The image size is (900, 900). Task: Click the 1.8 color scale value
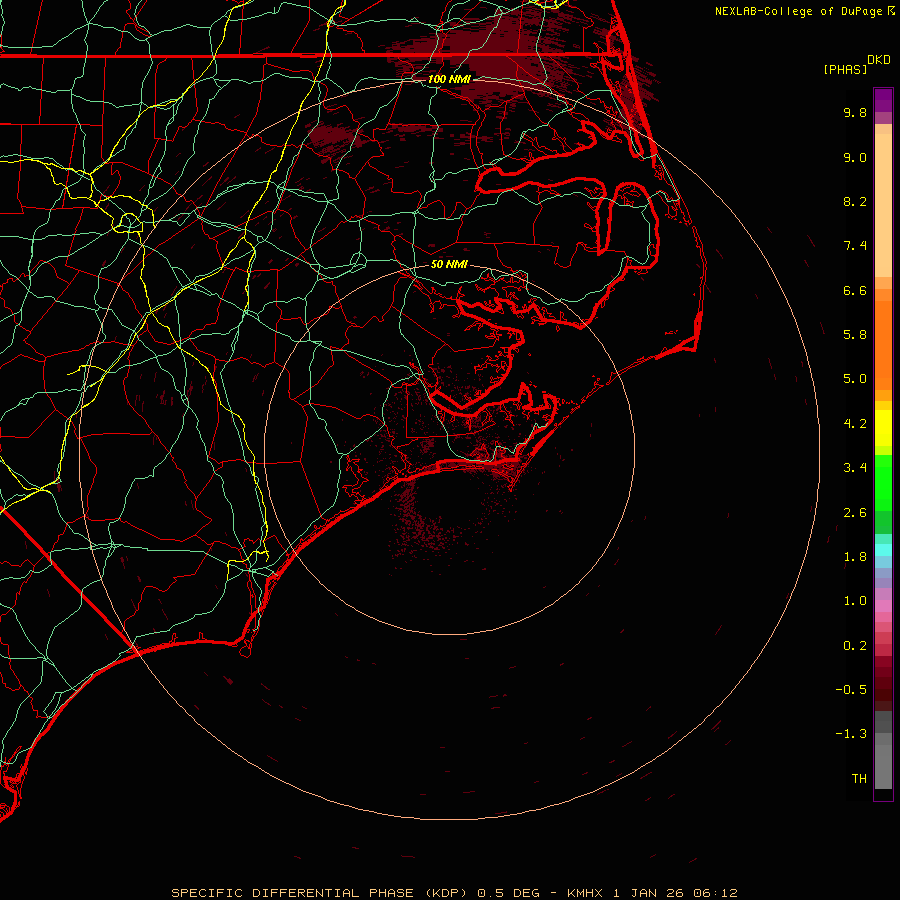click(x=855, y=557)
